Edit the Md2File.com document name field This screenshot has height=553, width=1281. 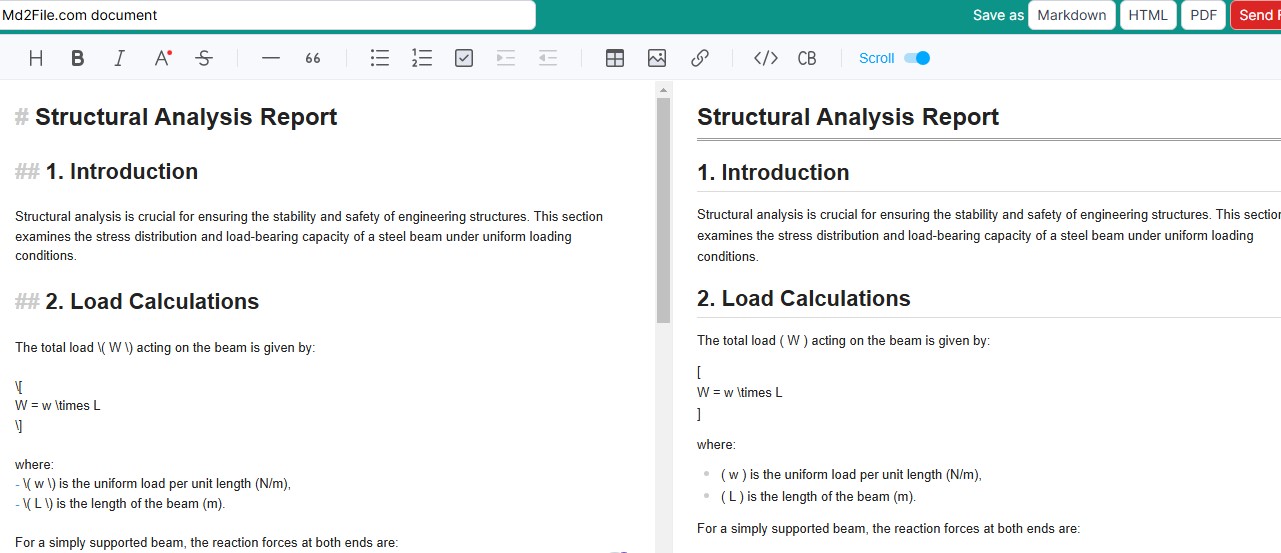tap(267, 15)
